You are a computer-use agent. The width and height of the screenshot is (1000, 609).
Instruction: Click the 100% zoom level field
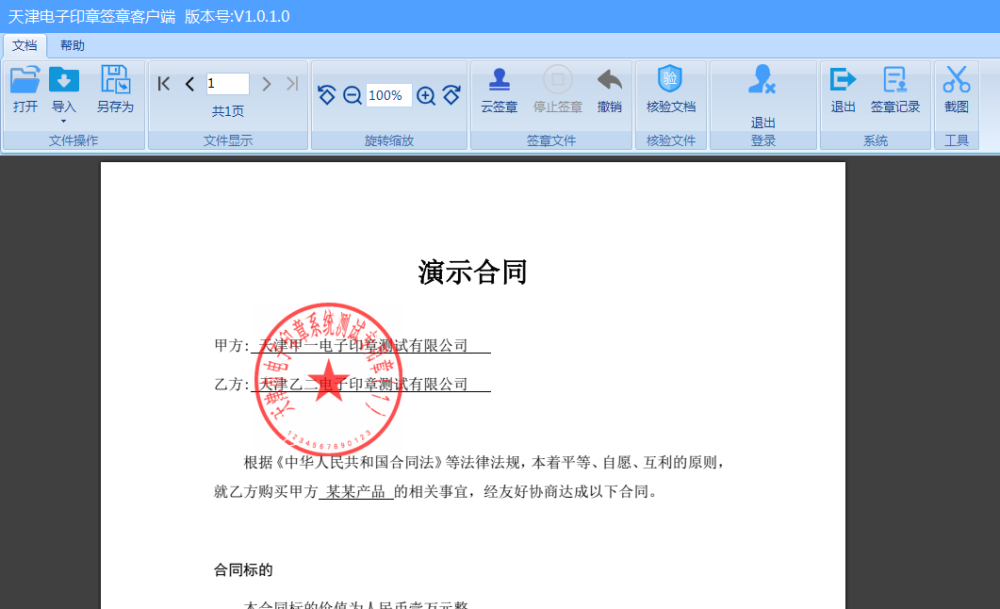click(x=388, y=95)
